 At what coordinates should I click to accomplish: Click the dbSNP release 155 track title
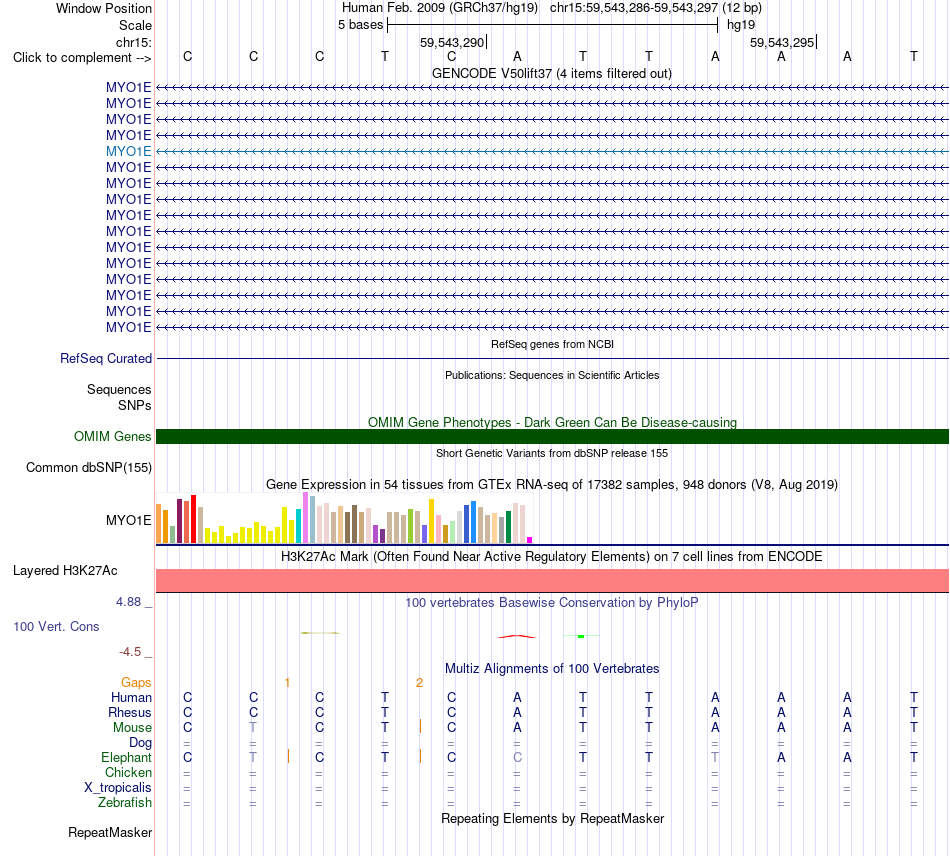(x=552, y=453)
